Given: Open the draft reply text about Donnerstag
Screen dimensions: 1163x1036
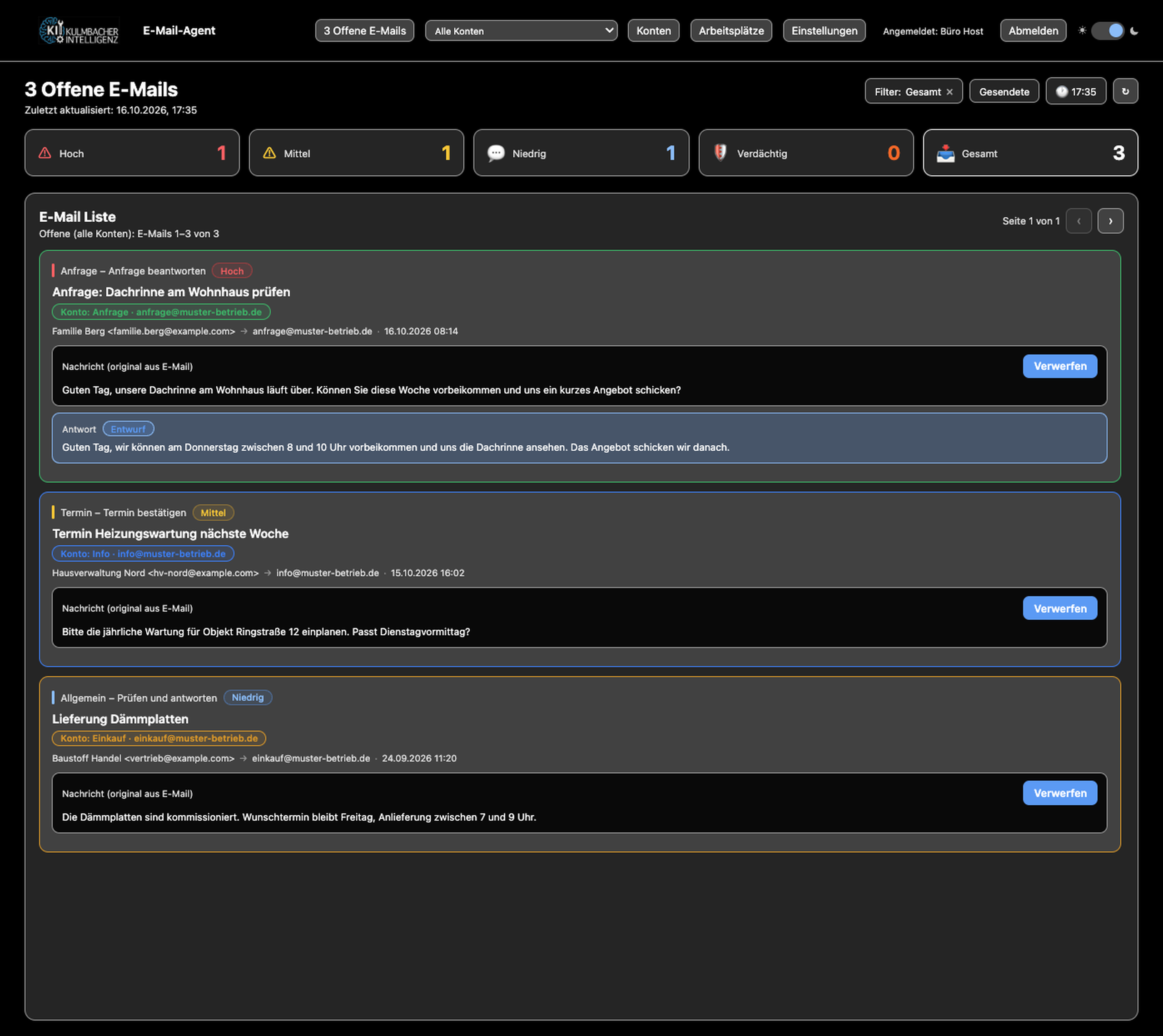Looking at the screenshot, I should tap(395, 448).
